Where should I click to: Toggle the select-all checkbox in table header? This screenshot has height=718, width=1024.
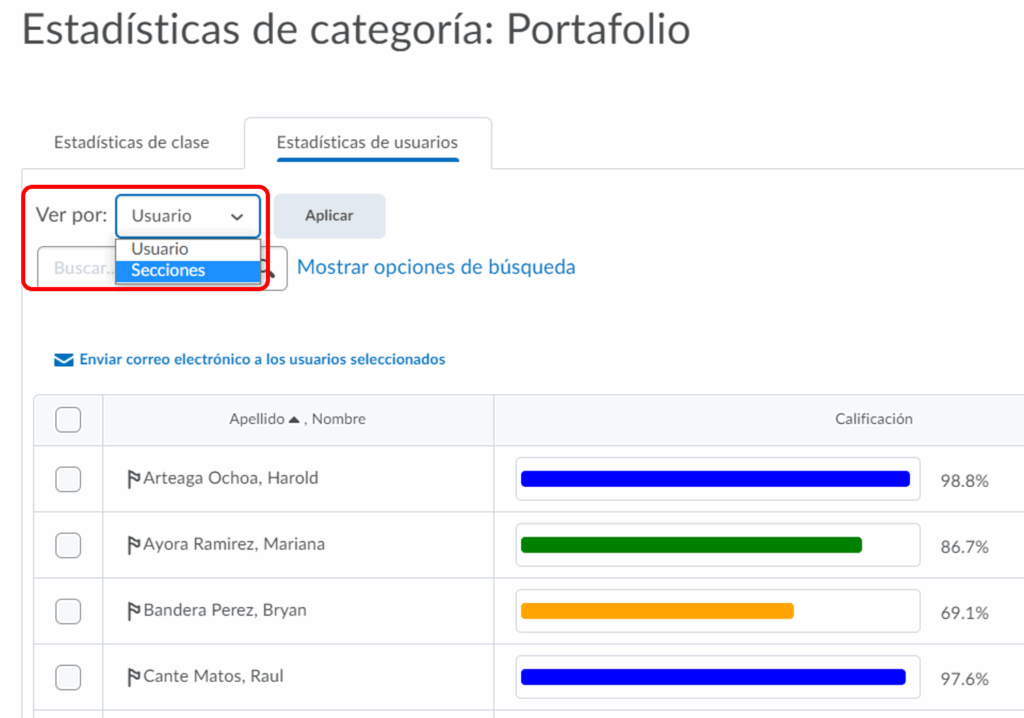(x=68, y=419)
